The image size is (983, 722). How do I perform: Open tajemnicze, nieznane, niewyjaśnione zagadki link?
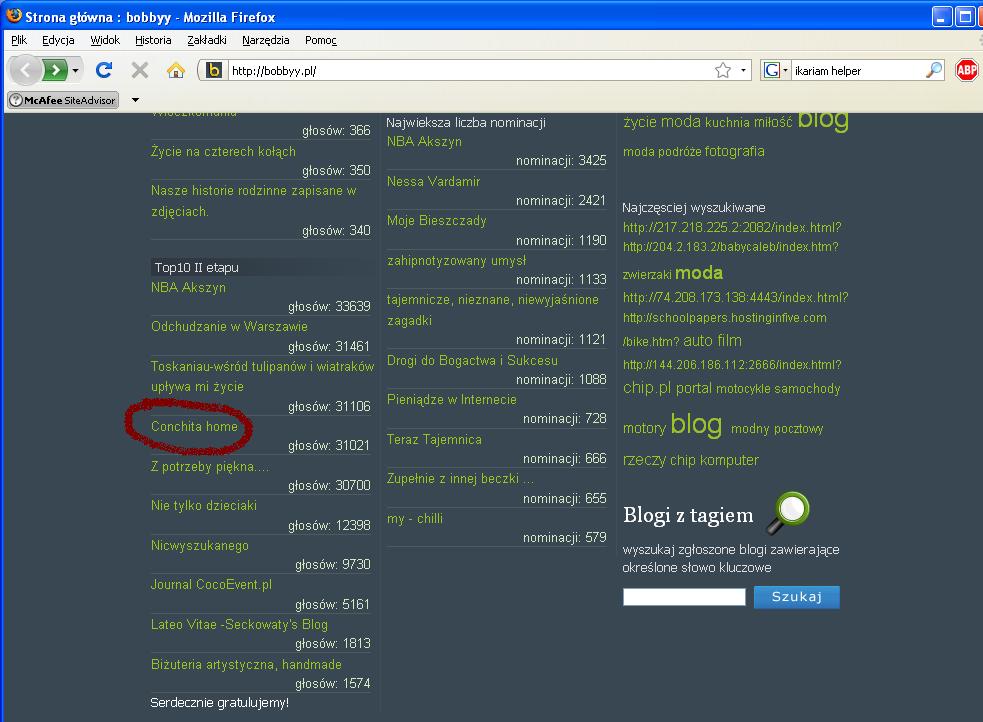pyautogui.click(x=492, y=310)
